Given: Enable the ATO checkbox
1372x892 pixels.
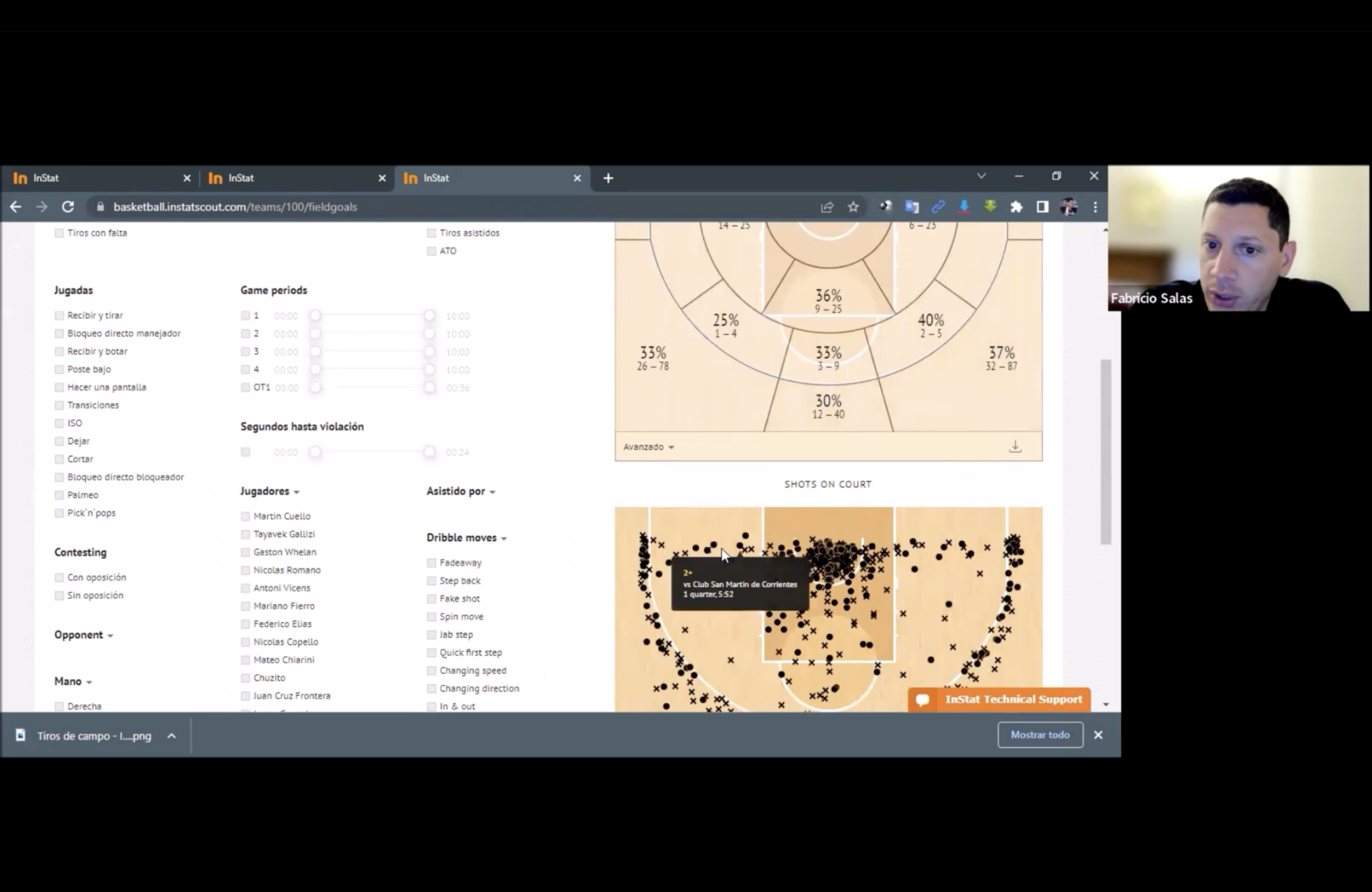Looking at the screenshot, I should coord(431,251).
